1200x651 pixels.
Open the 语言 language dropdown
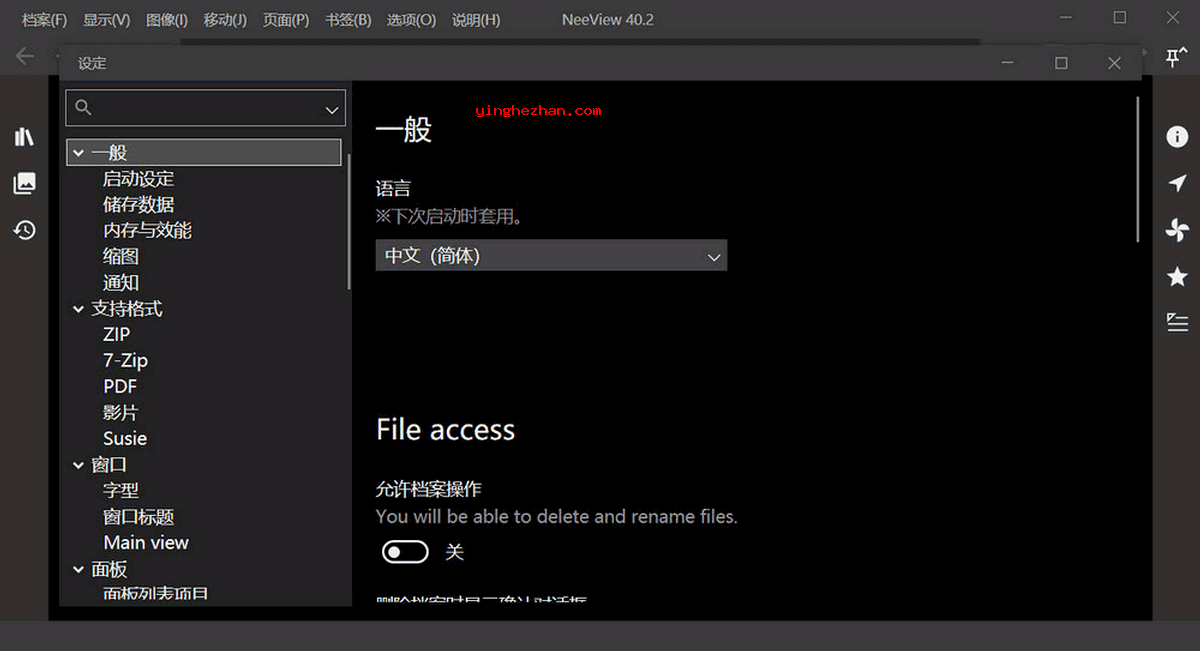click(551, 255)
